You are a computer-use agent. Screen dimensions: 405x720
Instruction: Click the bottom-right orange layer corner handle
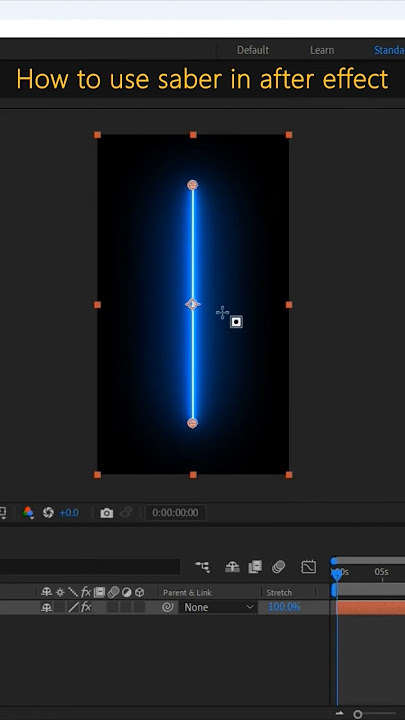click(289, 475)
